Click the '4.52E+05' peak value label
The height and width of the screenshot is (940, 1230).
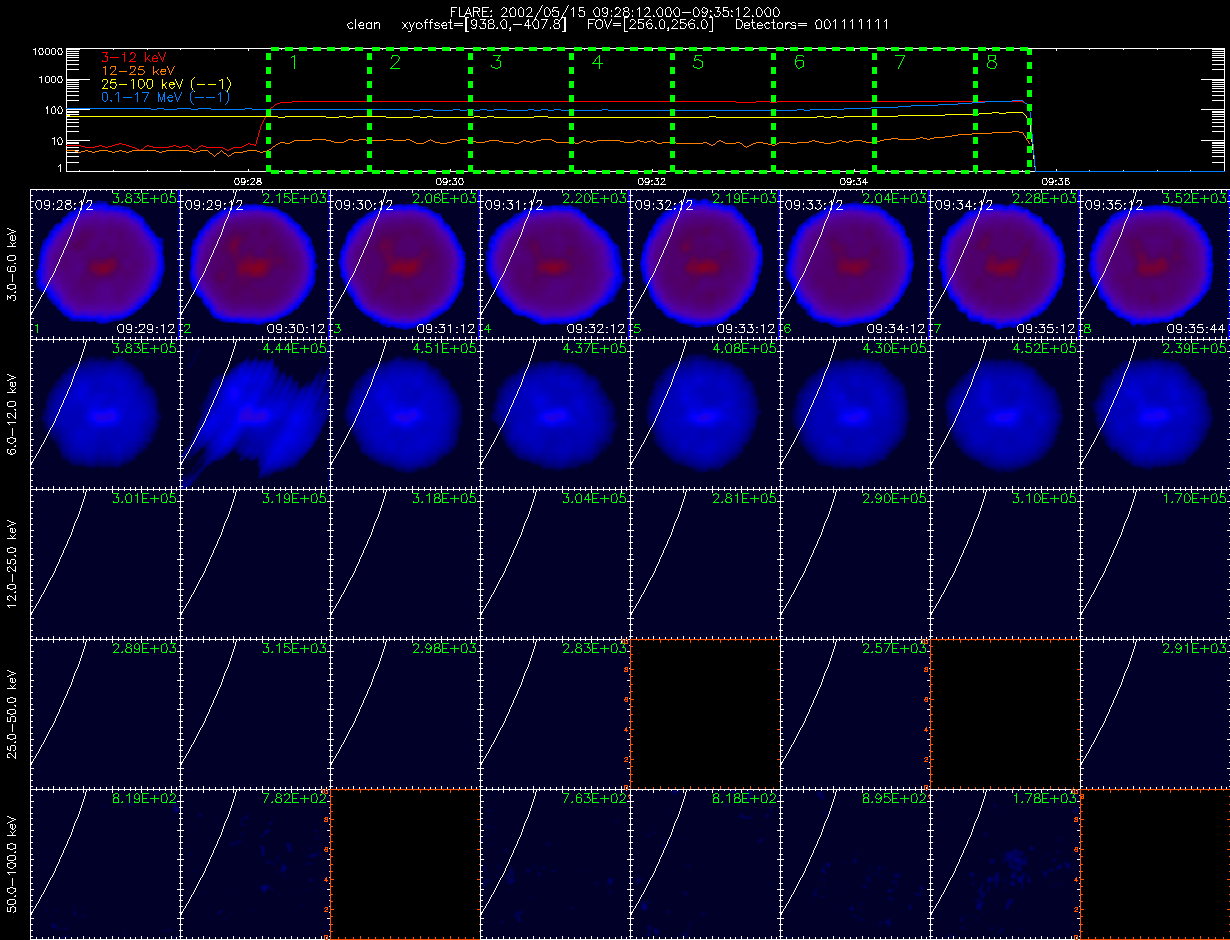1045,349
